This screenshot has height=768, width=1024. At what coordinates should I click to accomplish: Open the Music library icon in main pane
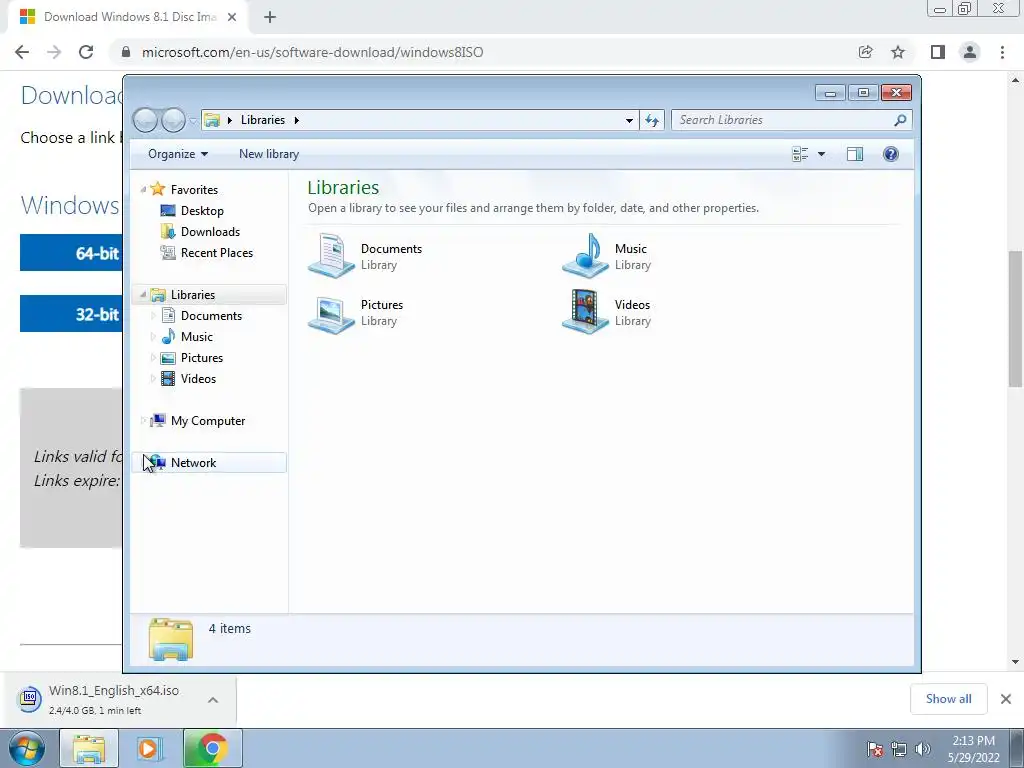click(585, 257)
